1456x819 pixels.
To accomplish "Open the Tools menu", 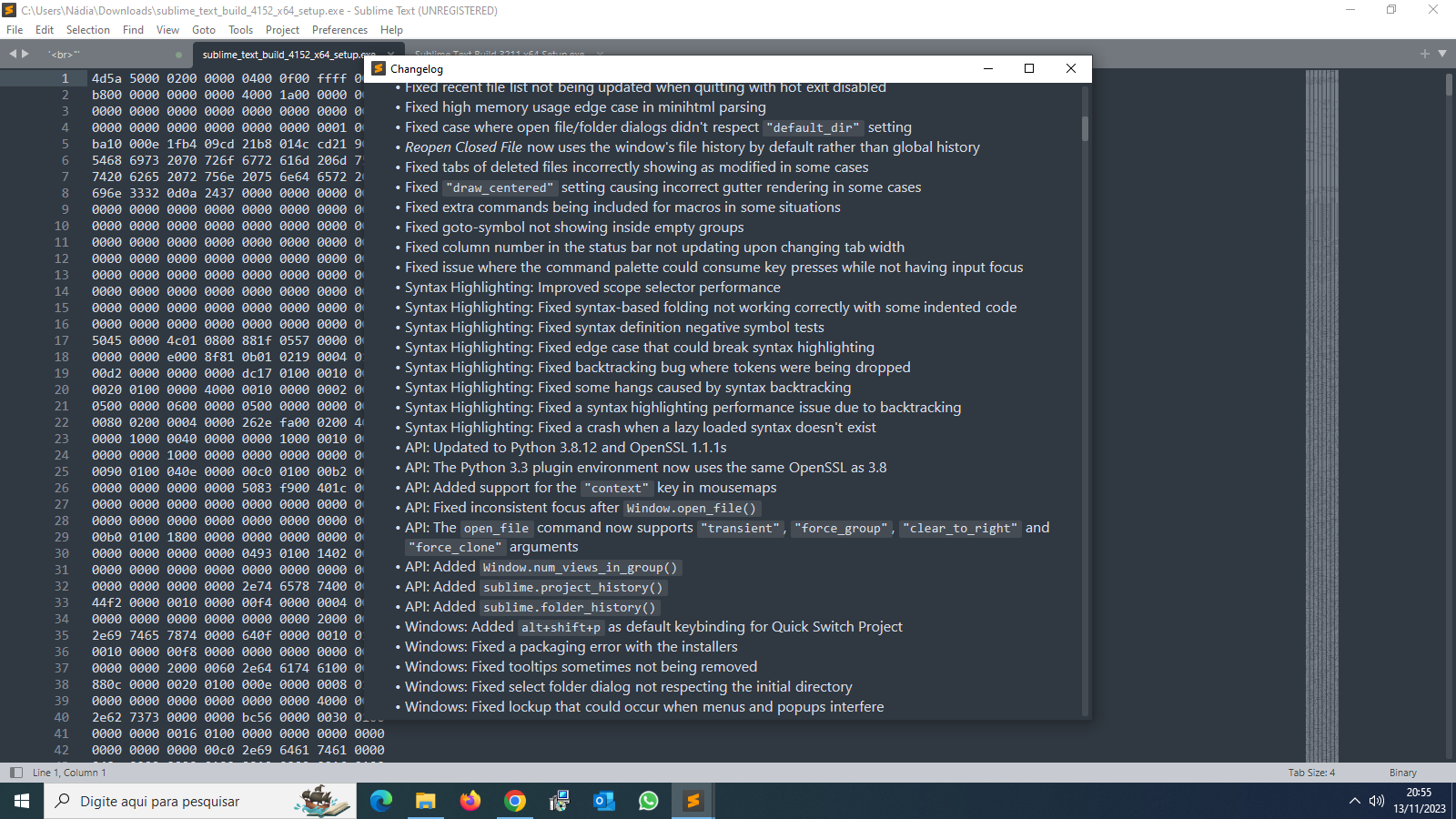I will coord(240,30).
